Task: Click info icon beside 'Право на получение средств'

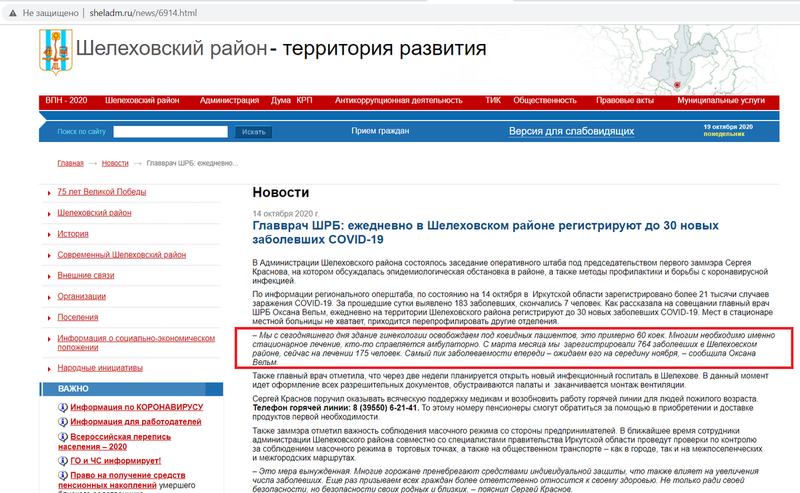Action: (x=63, y=476)
